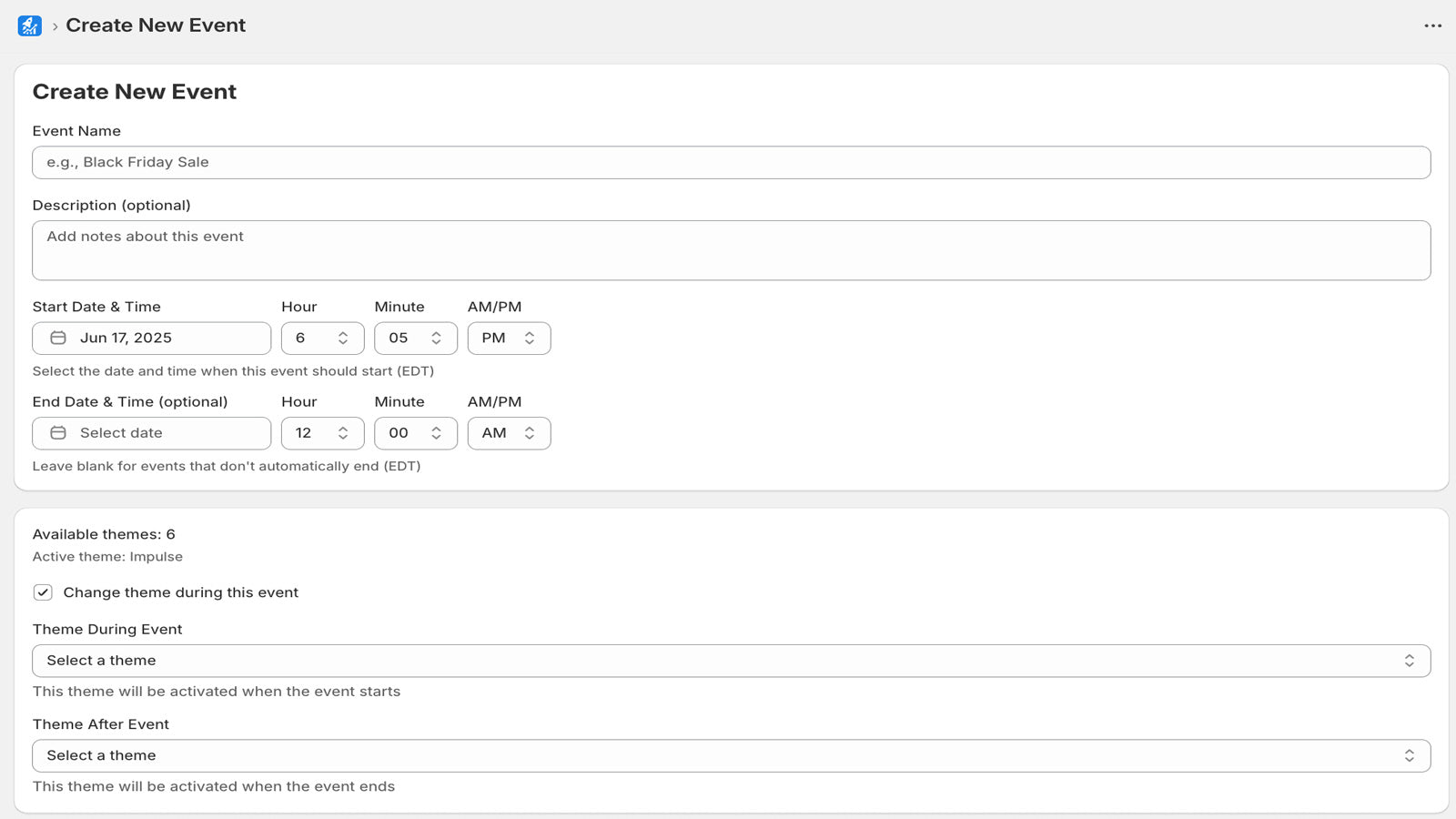Click the Description notes text area
The image size is (1456, 819).
pos(731,250)
